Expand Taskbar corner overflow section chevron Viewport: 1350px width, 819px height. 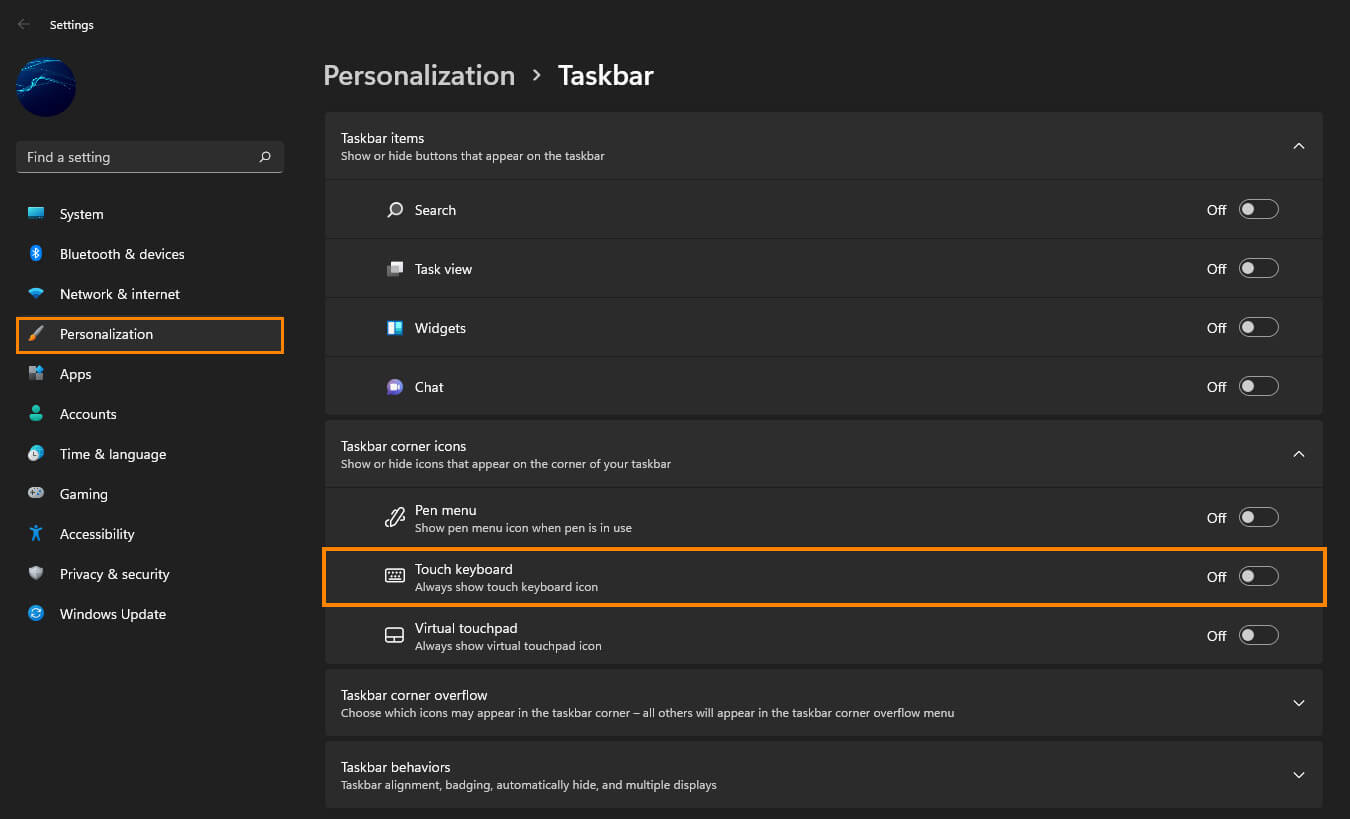click(1299, 703)
